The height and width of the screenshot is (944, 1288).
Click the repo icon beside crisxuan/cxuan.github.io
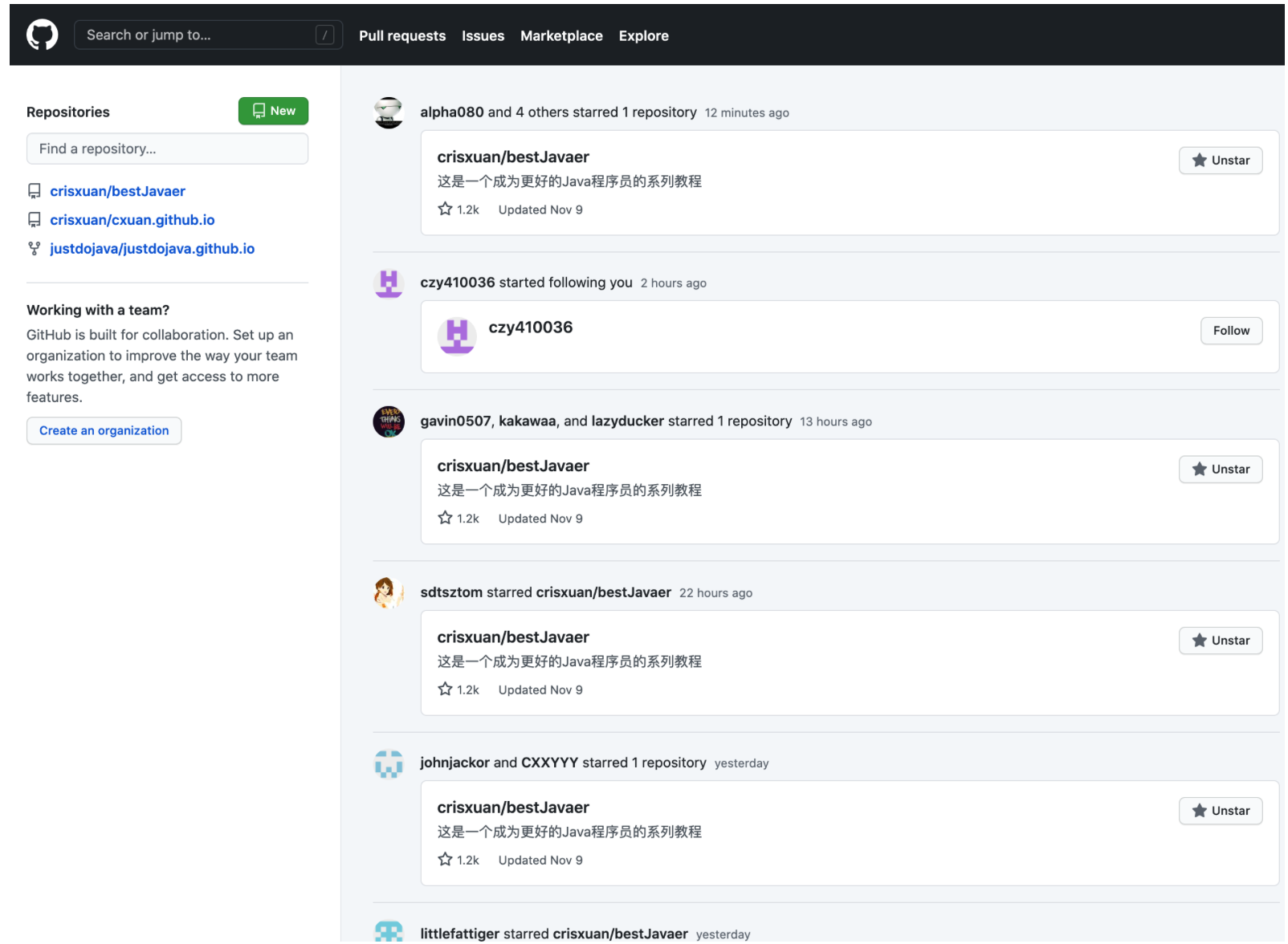[x=35, y=220]
